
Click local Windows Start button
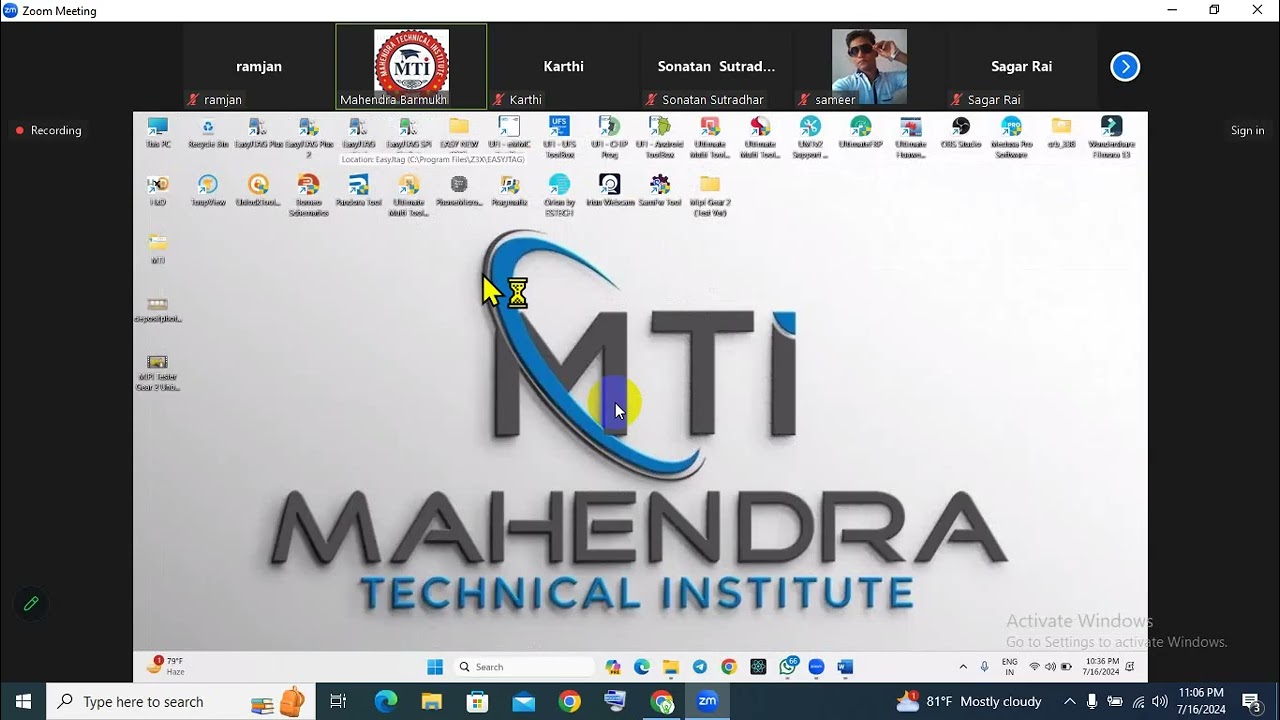click(x=23, y=702)
